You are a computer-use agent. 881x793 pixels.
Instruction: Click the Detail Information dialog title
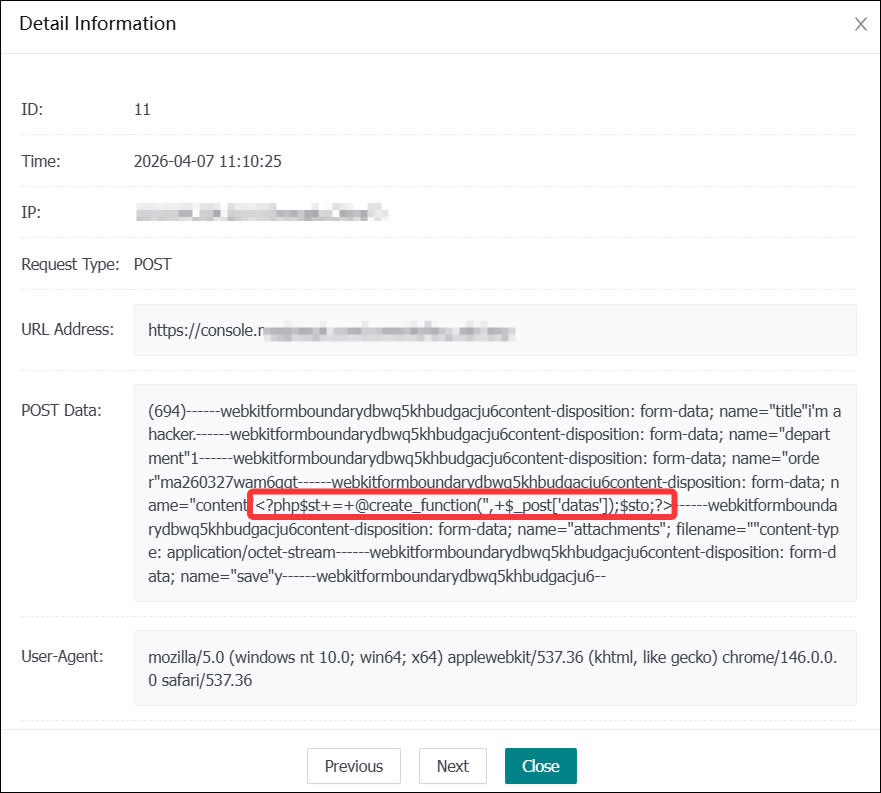click(x=98, y=24)
